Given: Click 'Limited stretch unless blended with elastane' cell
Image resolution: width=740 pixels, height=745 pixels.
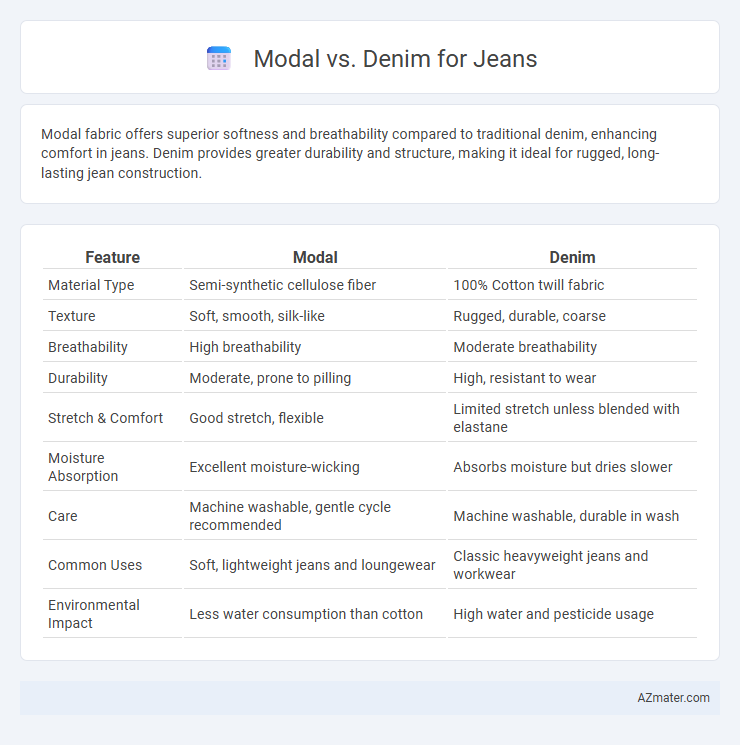Looking at the screenshot, I should [x=566, y=418].
